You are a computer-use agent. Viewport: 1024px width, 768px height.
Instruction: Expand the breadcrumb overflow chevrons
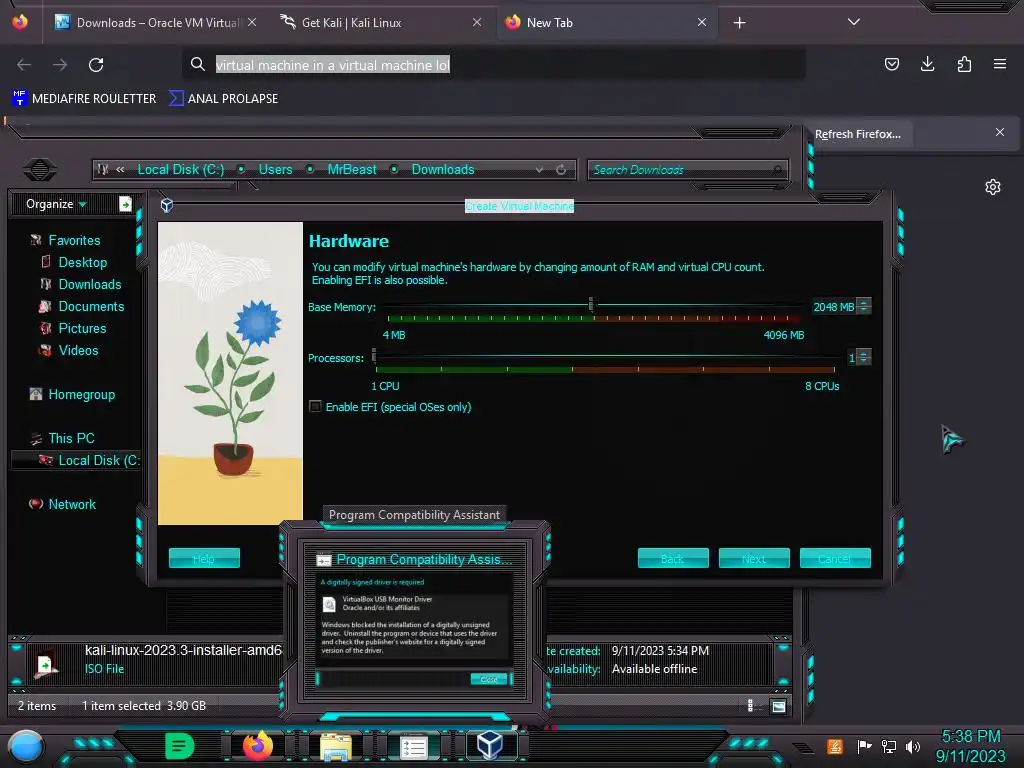pyautogui.click(x=120, y=170)
